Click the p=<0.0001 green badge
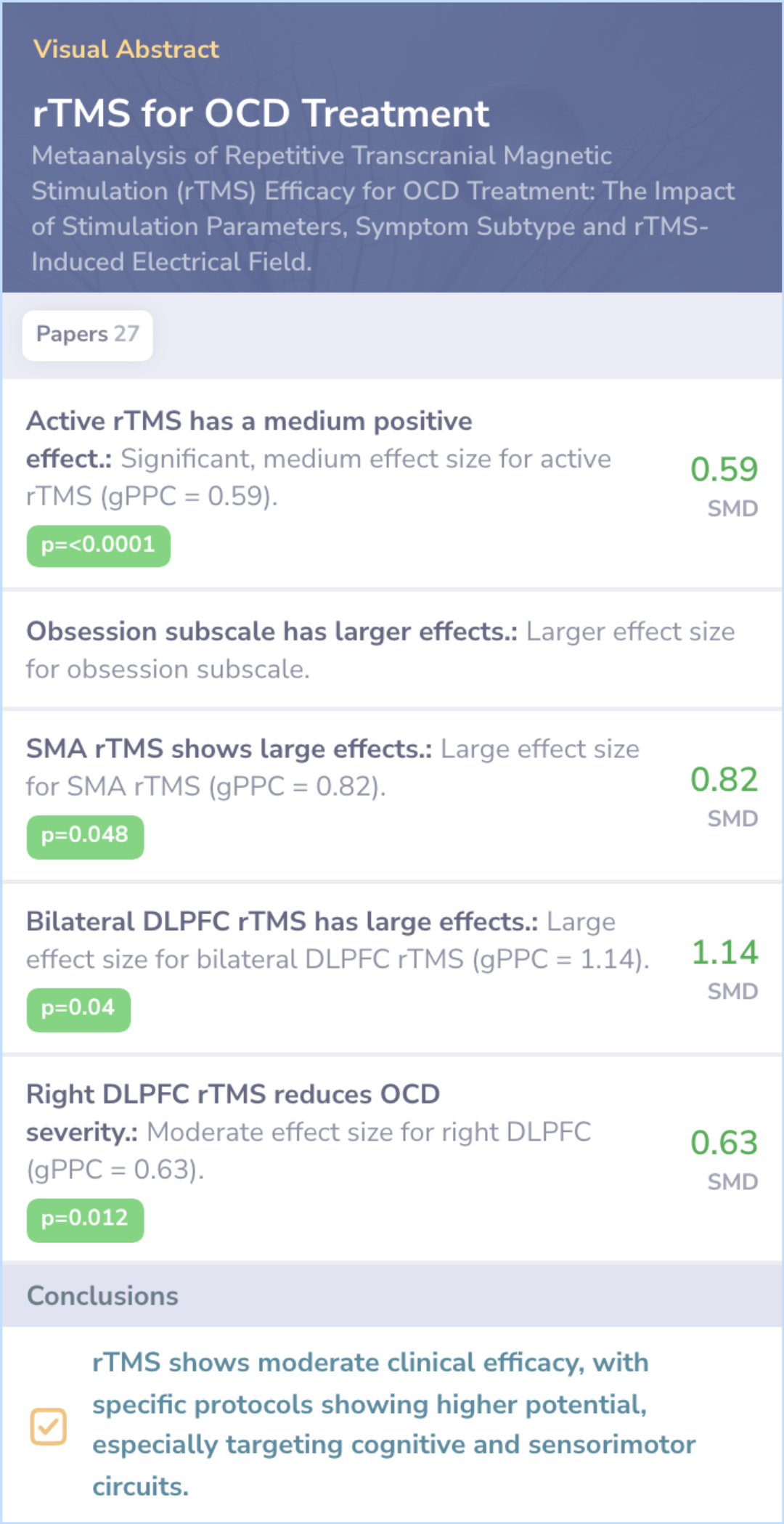The image size is (784, 1524). pyautogui.click(x=98, y=545)
